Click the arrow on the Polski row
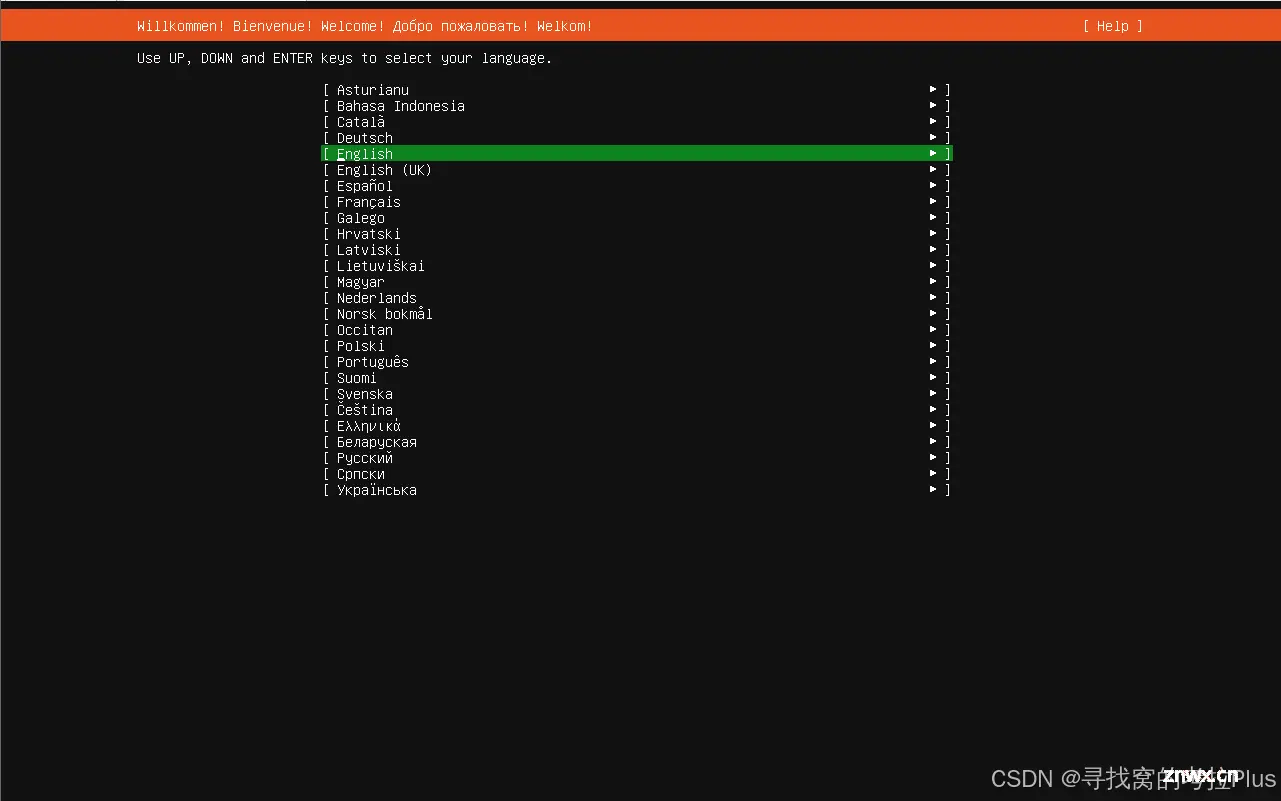 933,346
